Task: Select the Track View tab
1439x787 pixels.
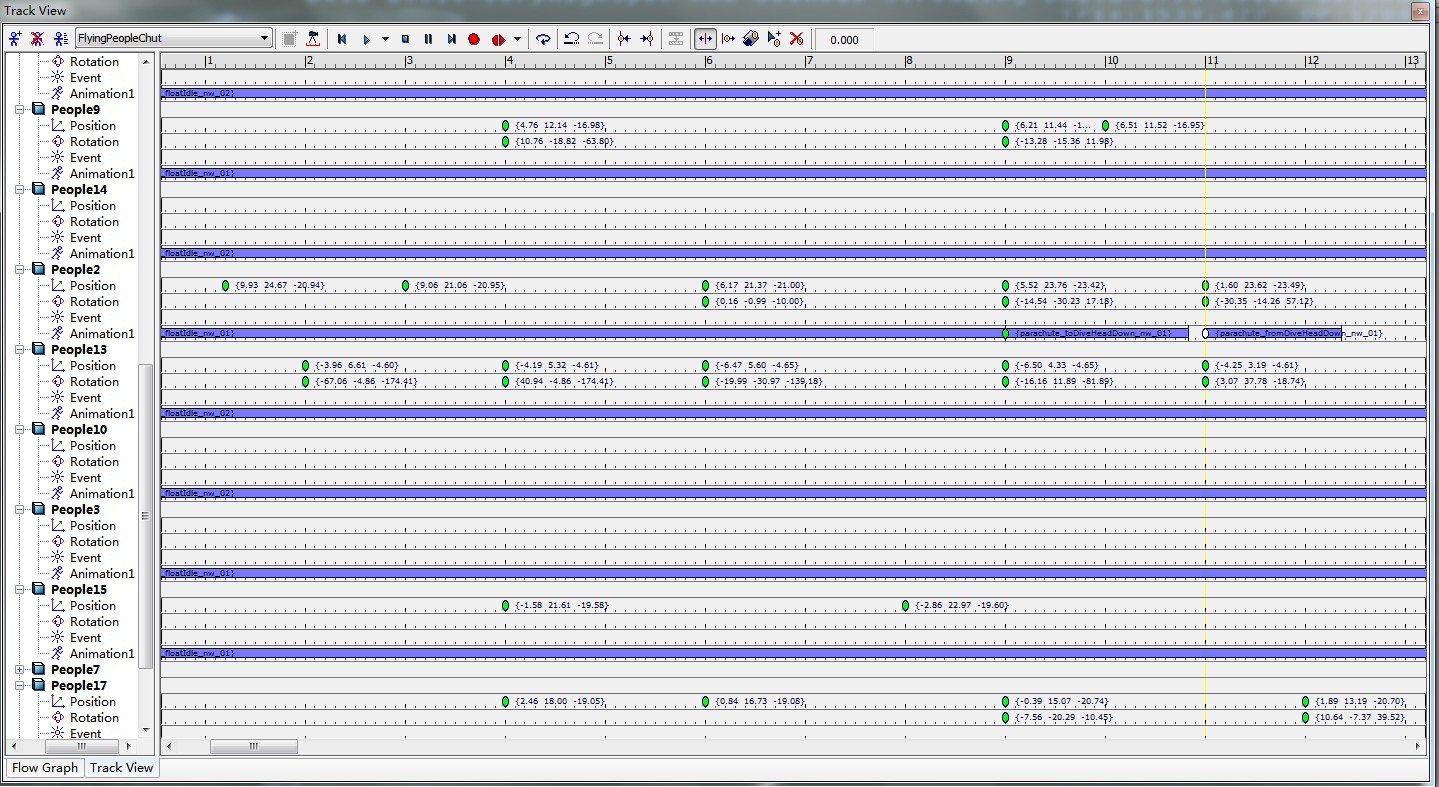Action: pos(121,768)
